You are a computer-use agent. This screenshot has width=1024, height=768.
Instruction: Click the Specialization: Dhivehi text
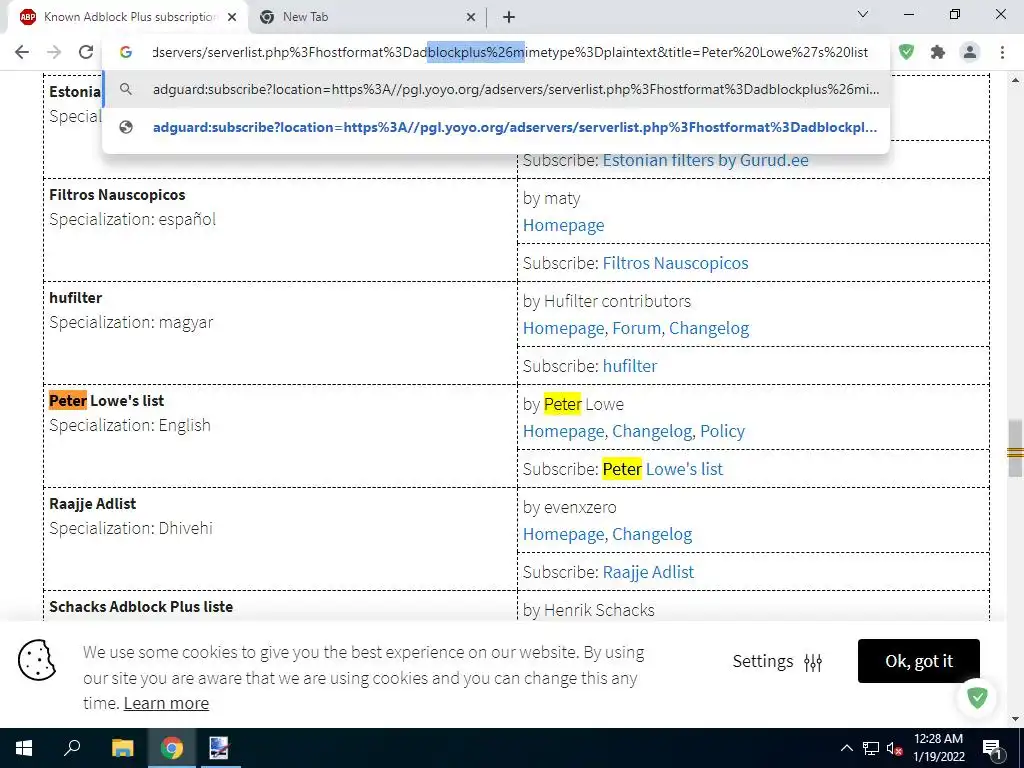pos(131,528)
